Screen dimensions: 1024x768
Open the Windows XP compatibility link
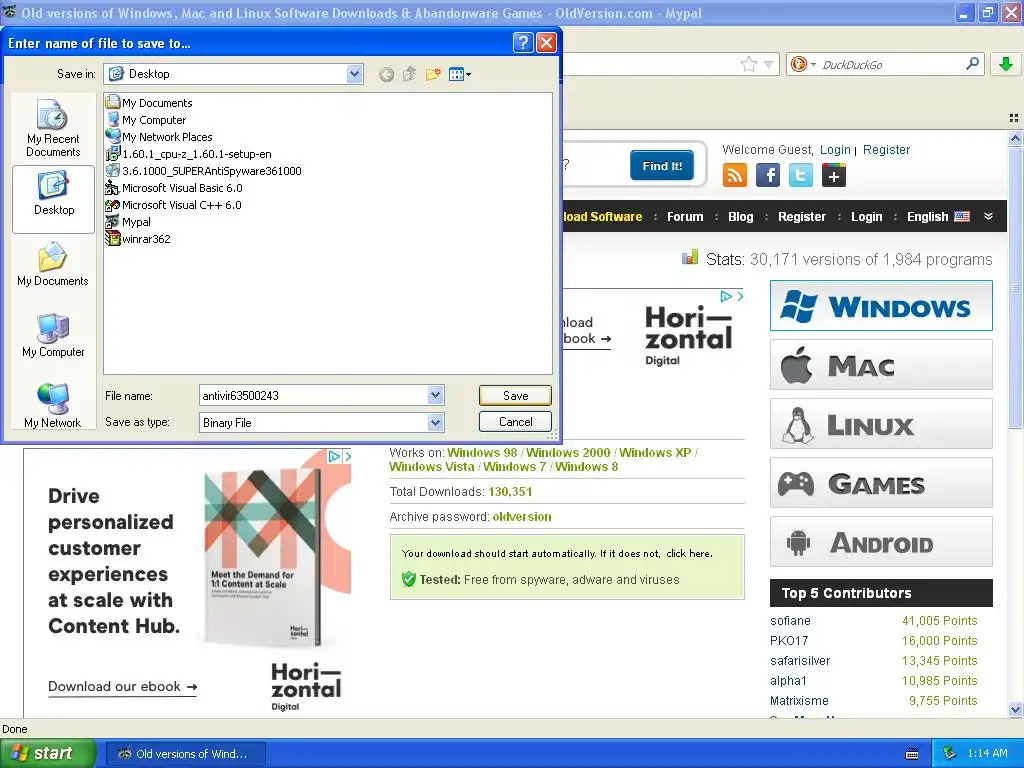pos(655,453)
